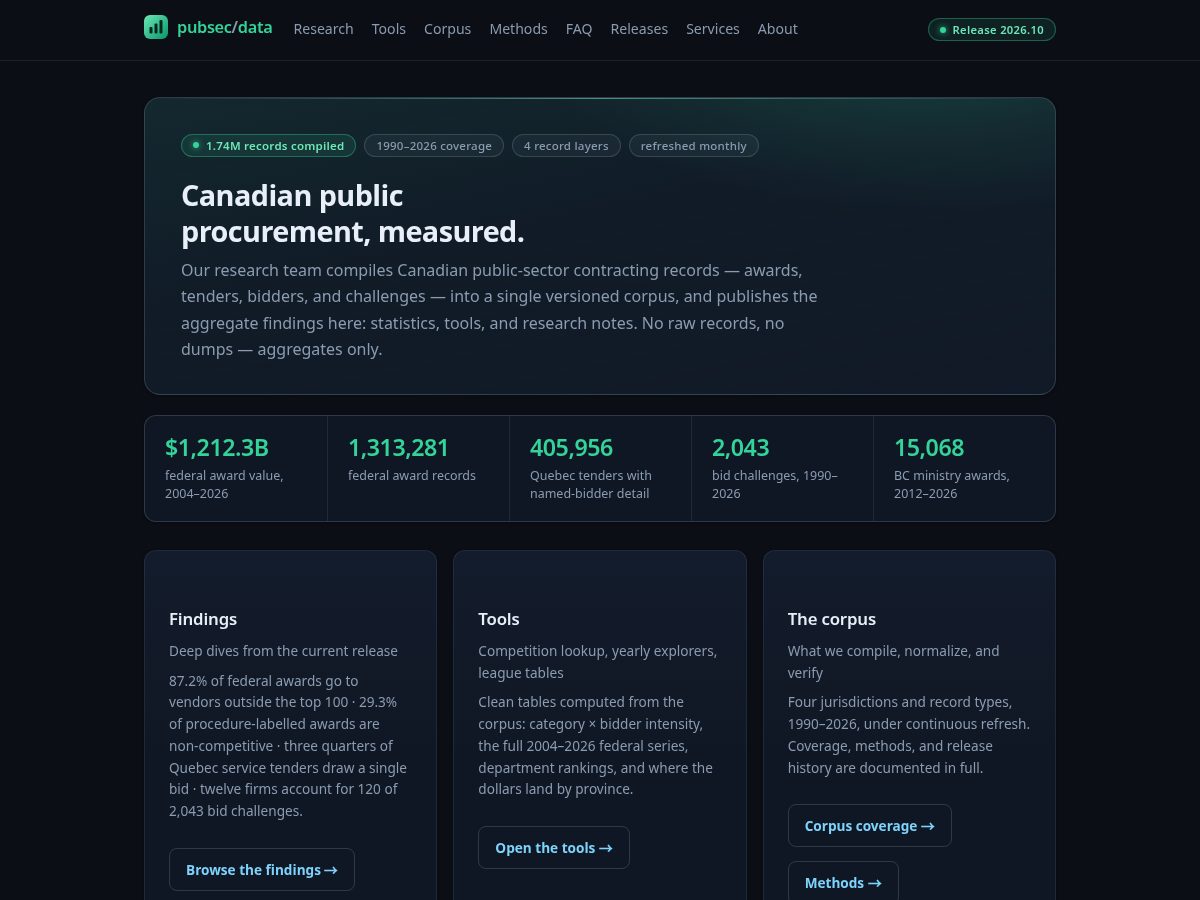
Task: Select Methods in the top navigation
Action: [518, 29]
